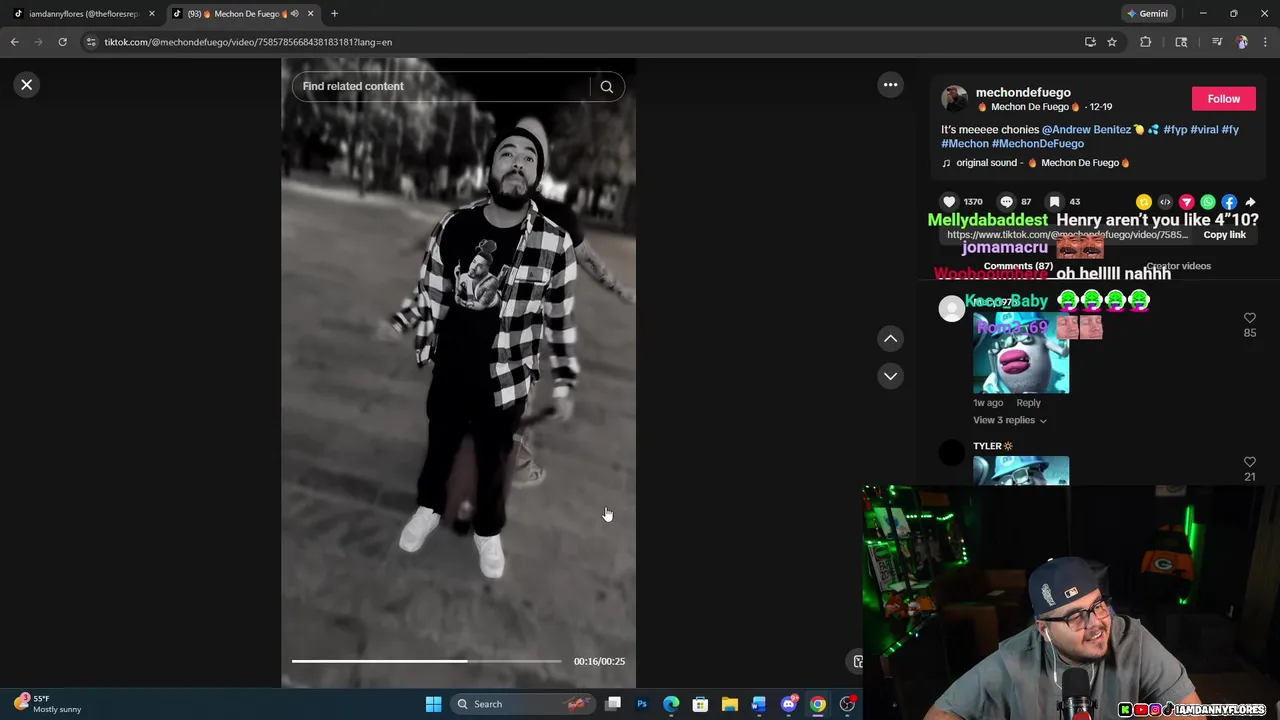The image size is (1280, 720).
Task: Open File Explorer from the taskbar
Action: pyautogui.click(x=730, y=704)
